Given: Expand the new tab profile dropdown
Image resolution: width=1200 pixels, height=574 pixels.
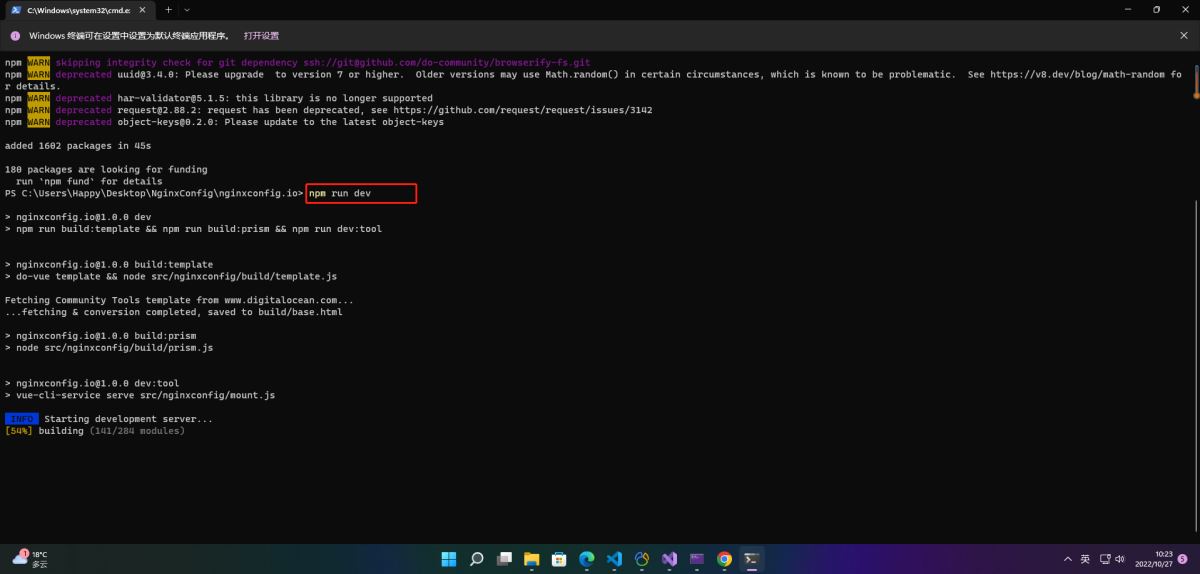Looking at the screenshot, I should (187, 9).
